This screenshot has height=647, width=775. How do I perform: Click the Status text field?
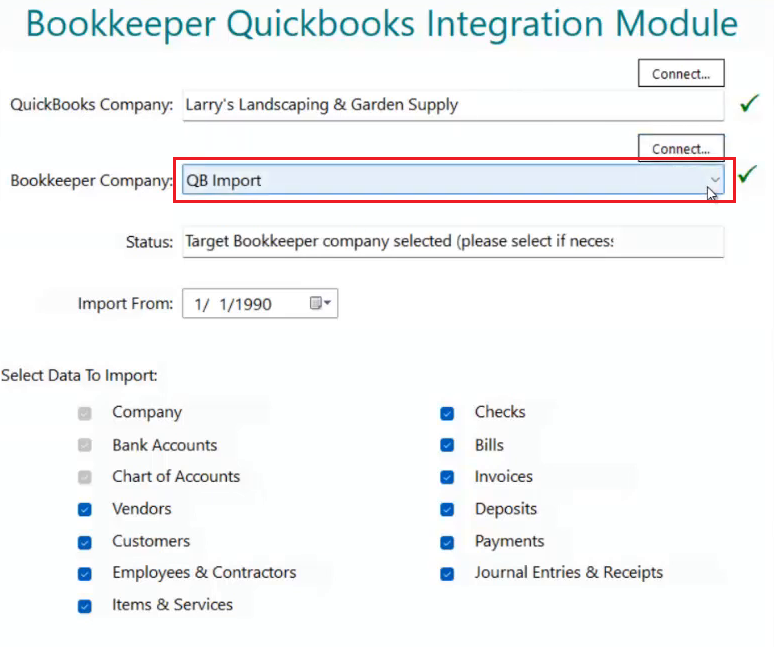pos(453,242)
